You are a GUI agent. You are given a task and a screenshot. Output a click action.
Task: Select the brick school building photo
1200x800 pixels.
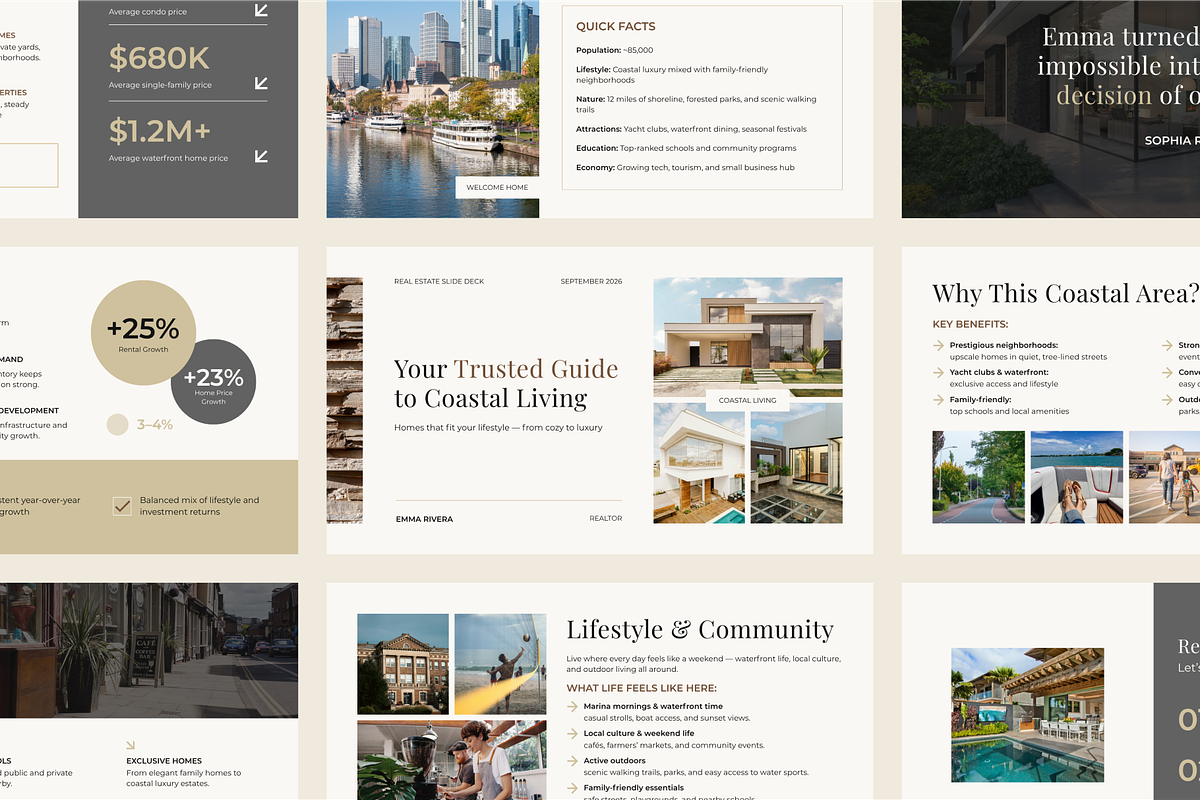pos(403,664)
